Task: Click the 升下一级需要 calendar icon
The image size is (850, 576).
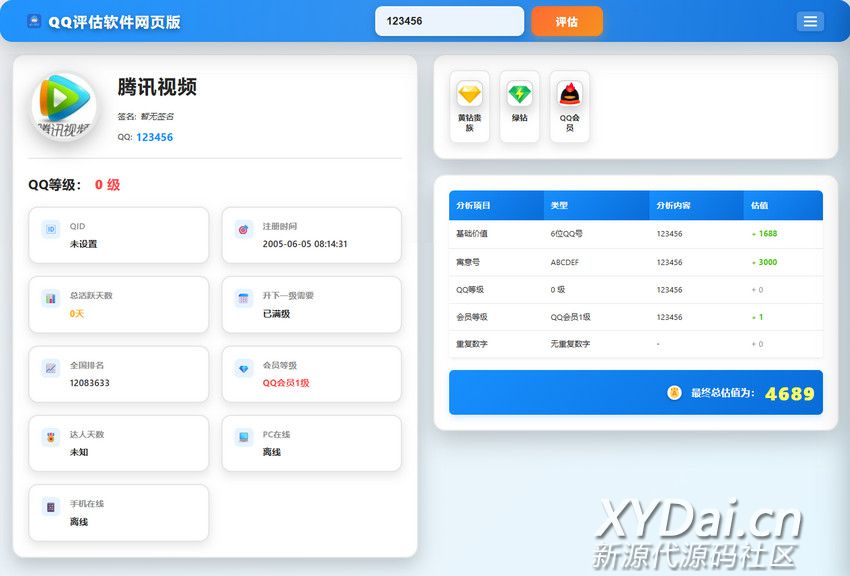Action: 243,298
